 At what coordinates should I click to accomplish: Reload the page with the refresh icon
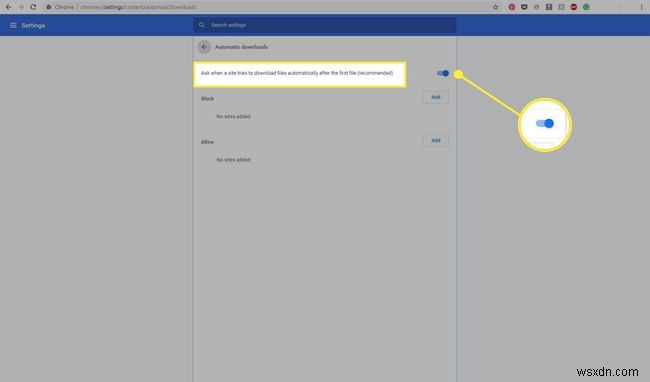[33, 7]
